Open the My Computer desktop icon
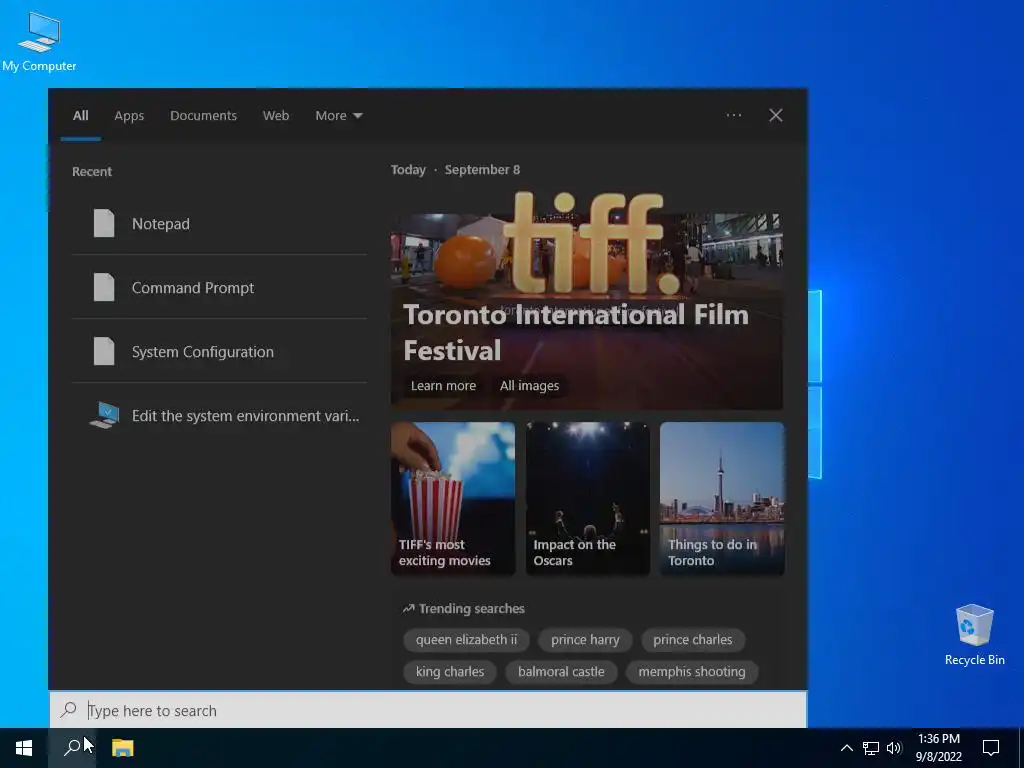 tap(39, 42)
